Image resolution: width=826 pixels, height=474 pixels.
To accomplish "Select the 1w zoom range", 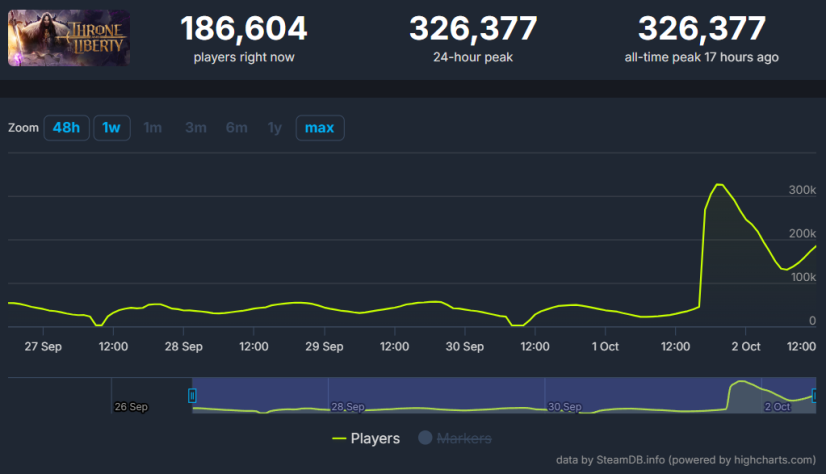I will pyautogui.click(x=112, y=128).
